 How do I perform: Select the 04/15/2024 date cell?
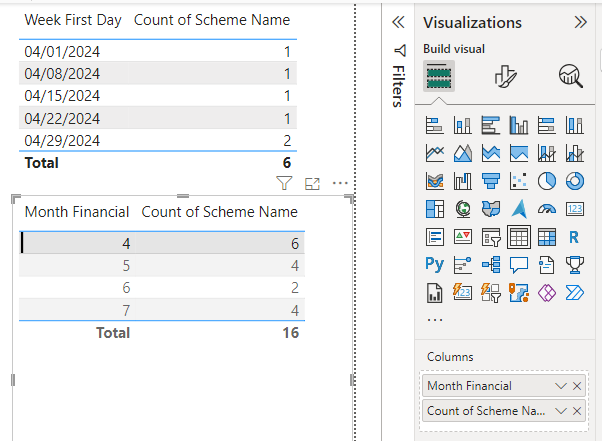[62, 96]
